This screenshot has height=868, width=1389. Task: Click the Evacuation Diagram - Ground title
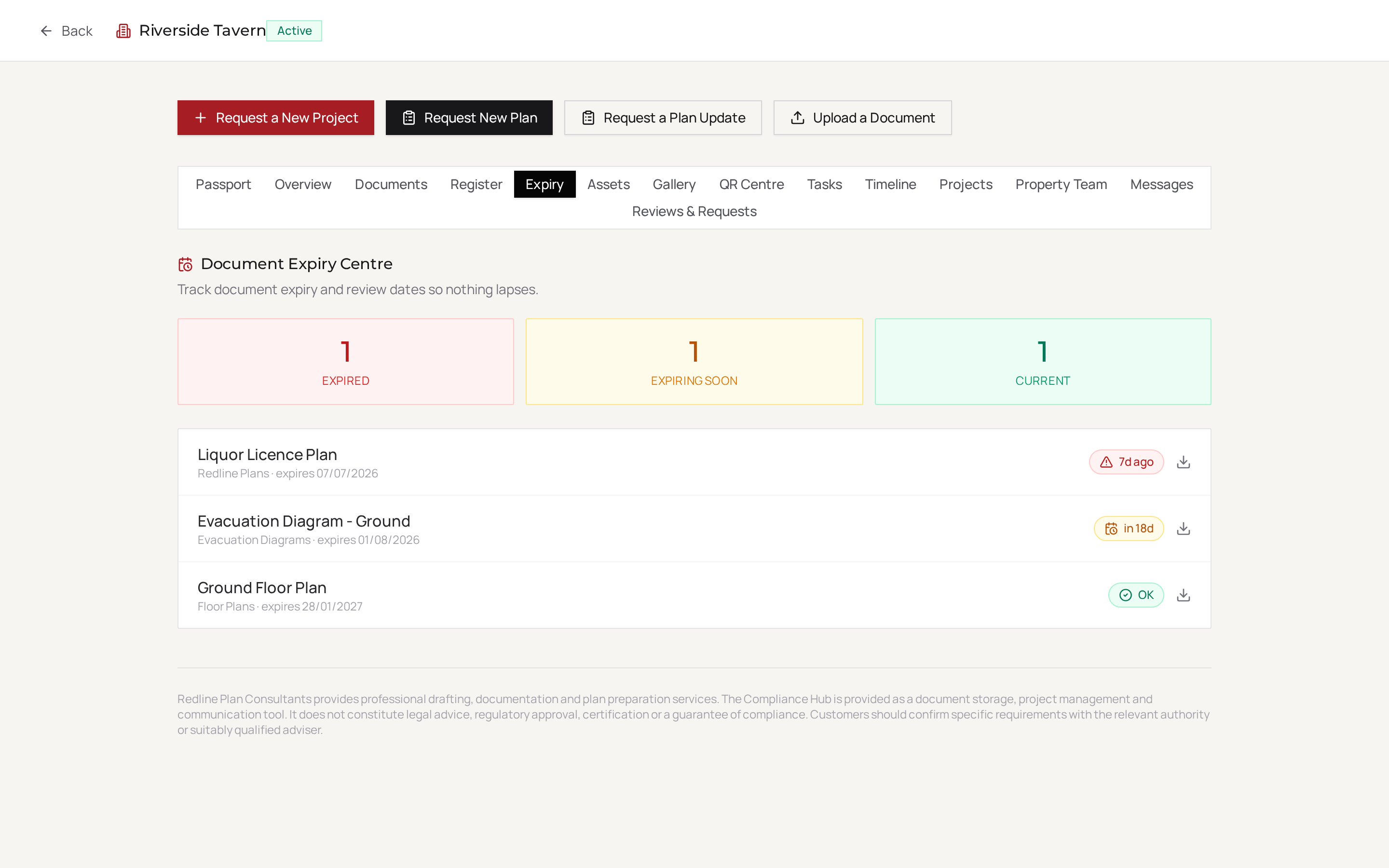(x=304, y=521)
